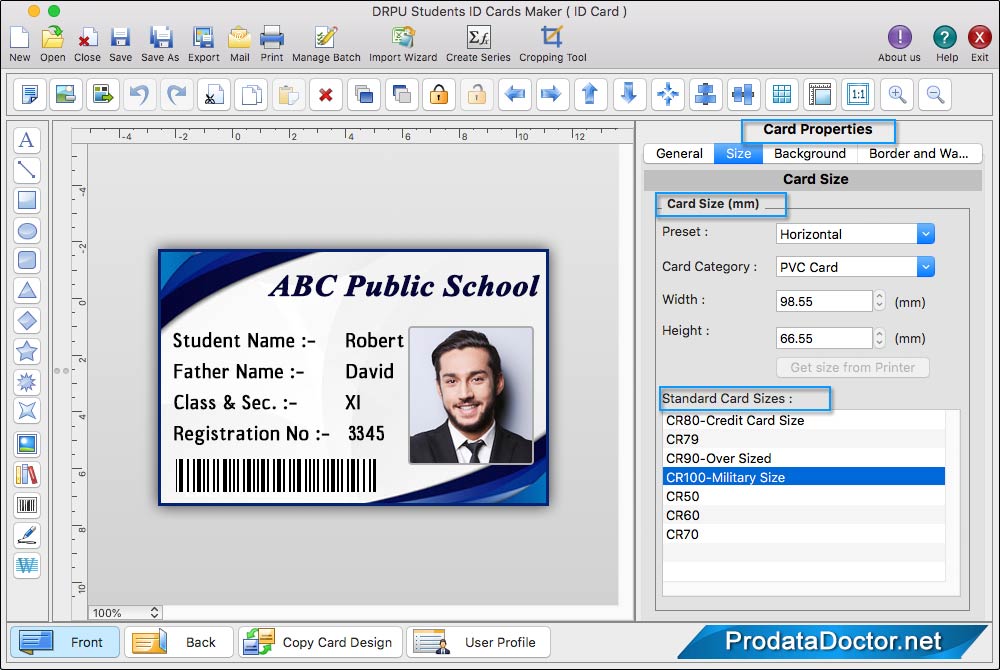Zoom out with magnifier minus icon

pyautogui.click(x=936, y=94)
